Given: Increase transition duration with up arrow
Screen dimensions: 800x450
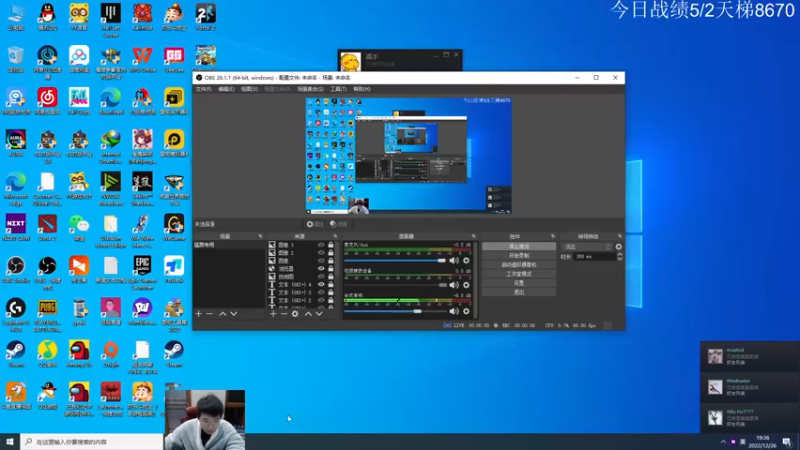Looking at the screenshot, I should click(x=619, y=255).
